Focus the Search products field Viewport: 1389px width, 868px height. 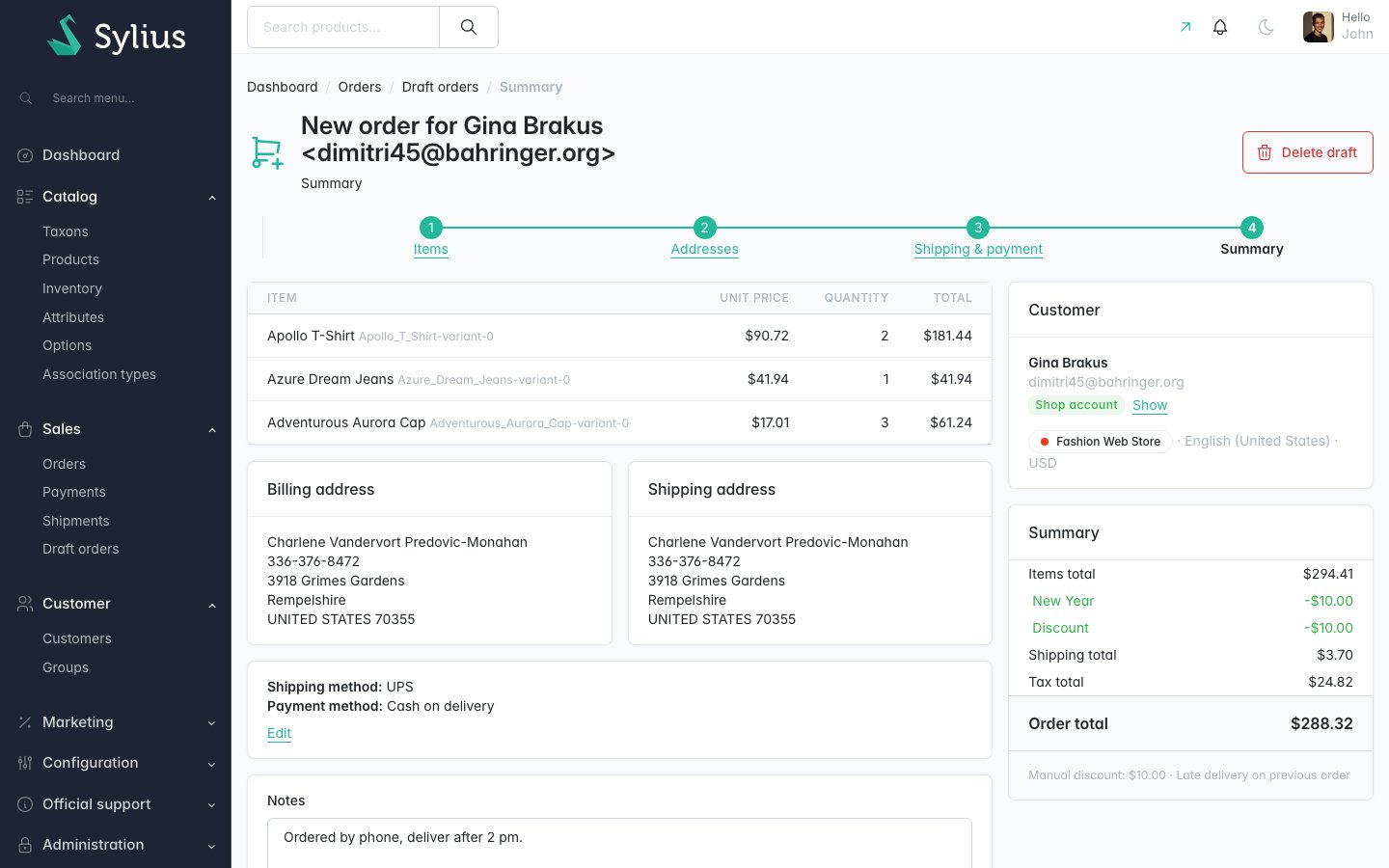[343, 27]
